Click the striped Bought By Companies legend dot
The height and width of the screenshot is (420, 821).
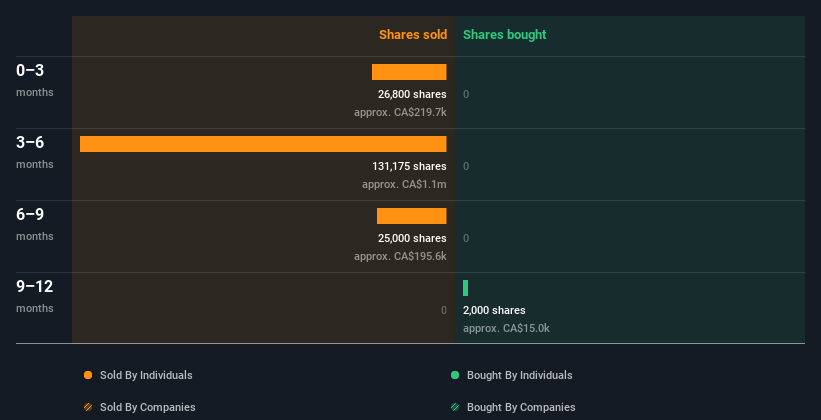[x=455, y=407]
